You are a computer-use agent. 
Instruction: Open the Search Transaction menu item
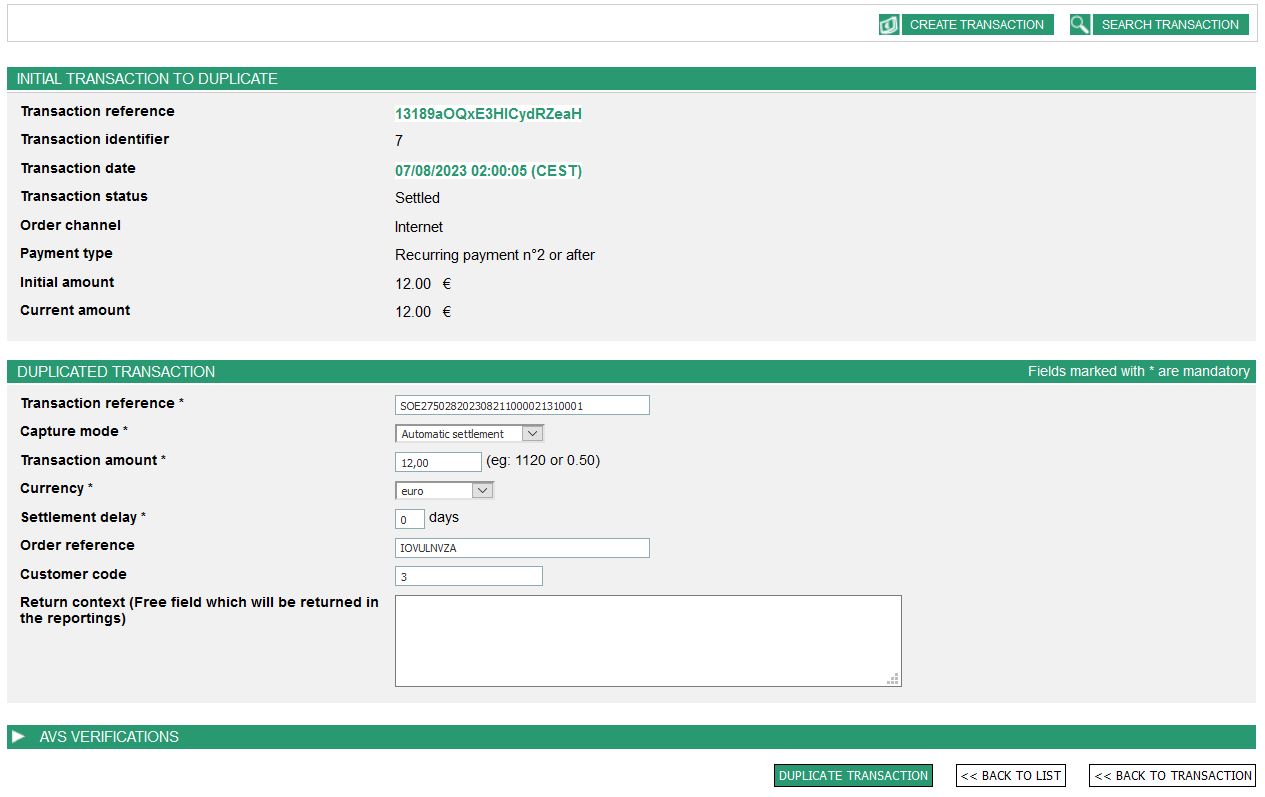[x=1171, y=24]
